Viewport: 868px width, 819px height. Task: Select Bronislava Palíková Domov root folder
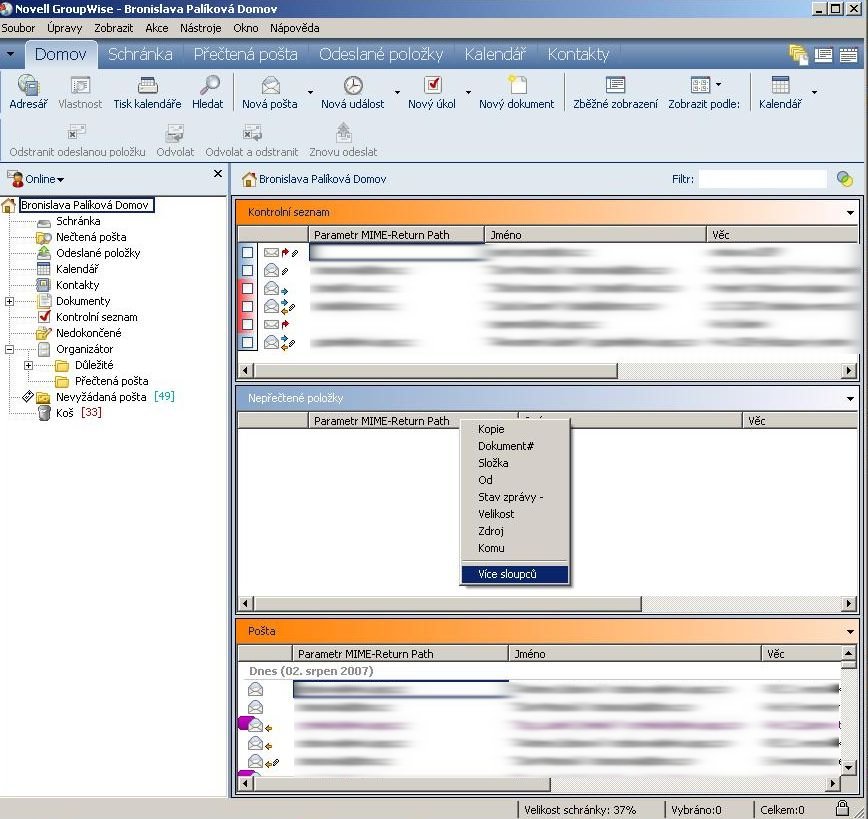point(85,205)
